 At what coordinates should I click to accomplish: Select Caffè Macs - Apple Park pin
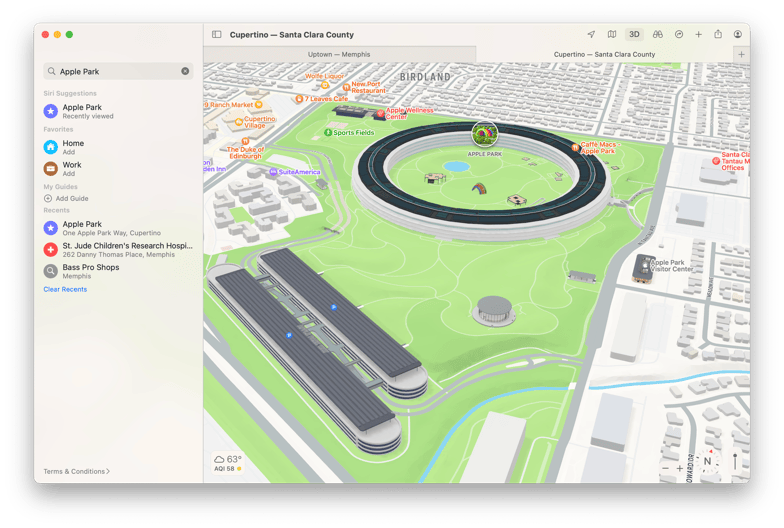click(576, 148)
